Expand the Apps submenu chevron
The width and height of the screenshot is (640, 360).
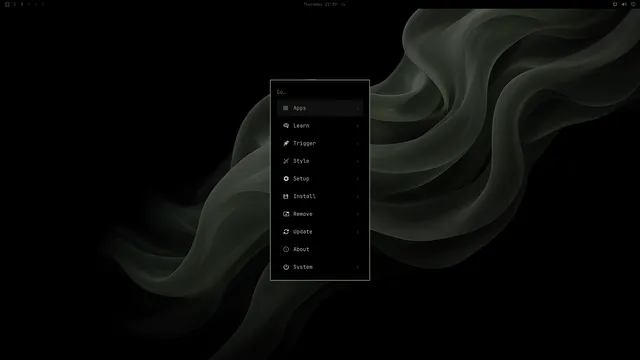(x=358, y=109)
